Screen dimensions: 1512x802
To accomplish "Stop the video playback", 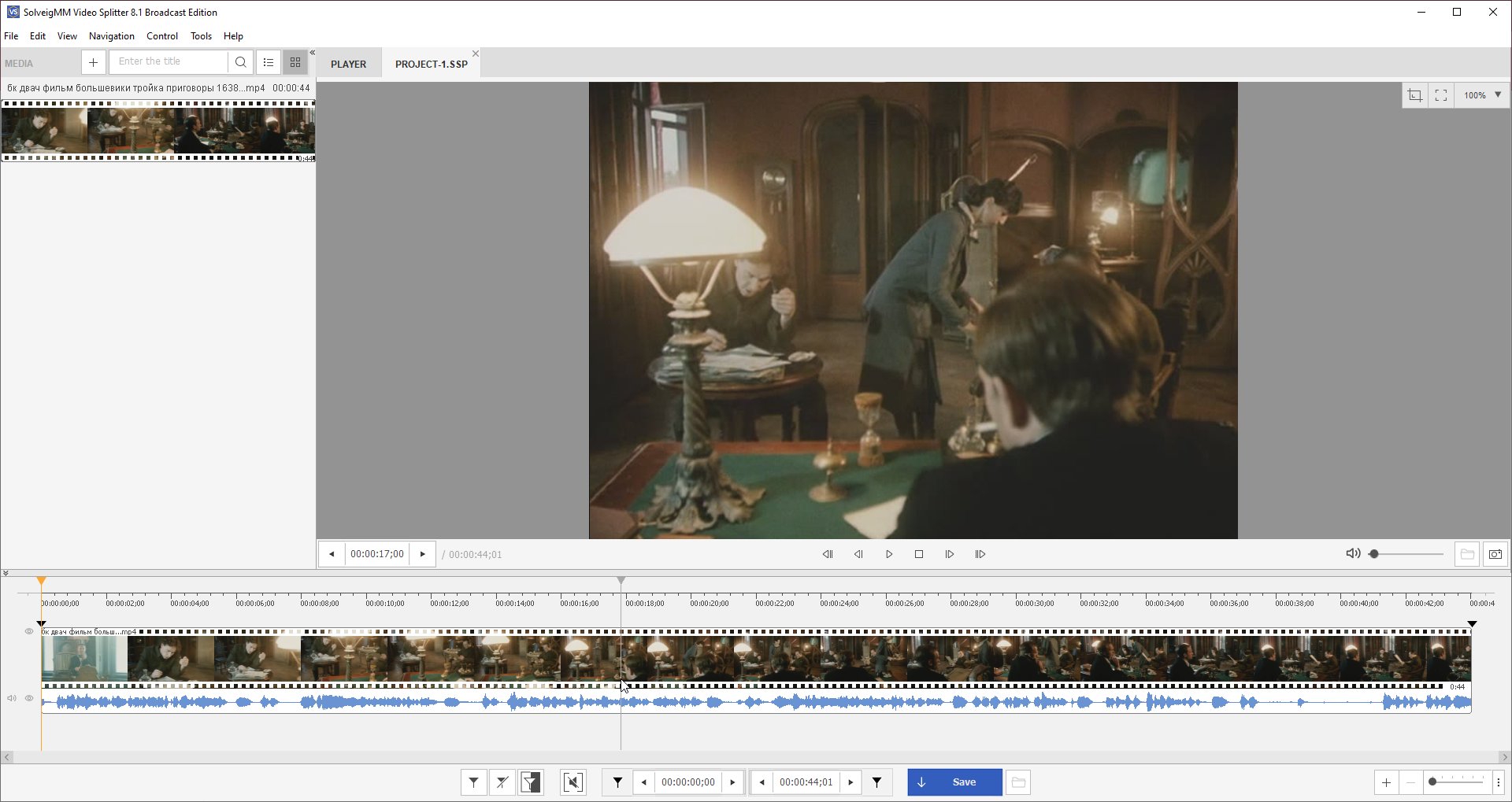I will (x=919, y=554).
